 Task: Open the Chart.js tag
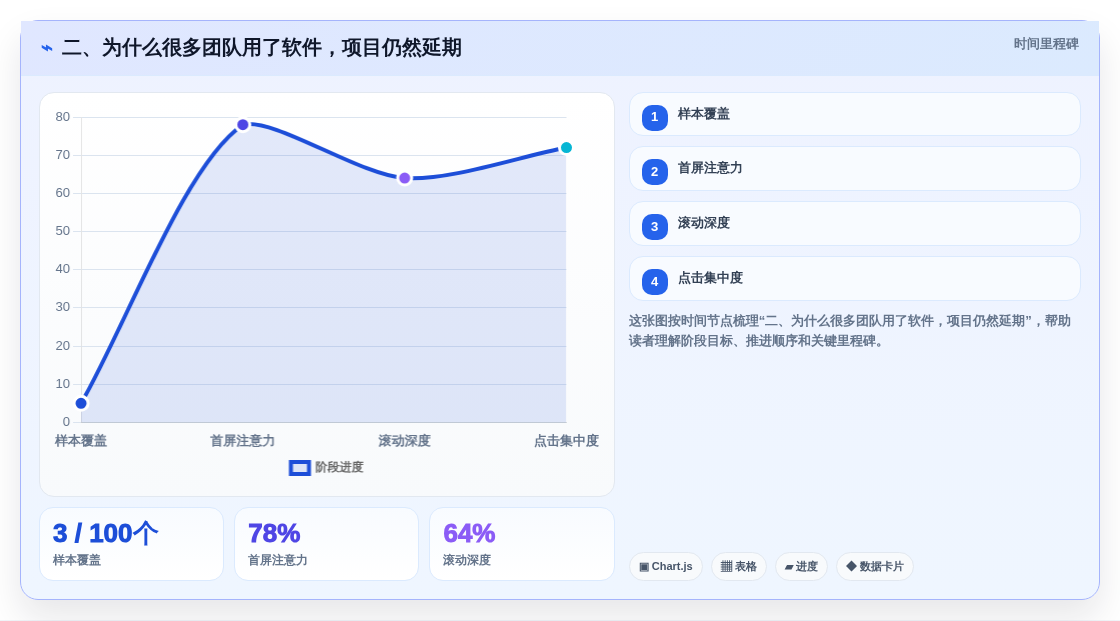click(666, 567)
